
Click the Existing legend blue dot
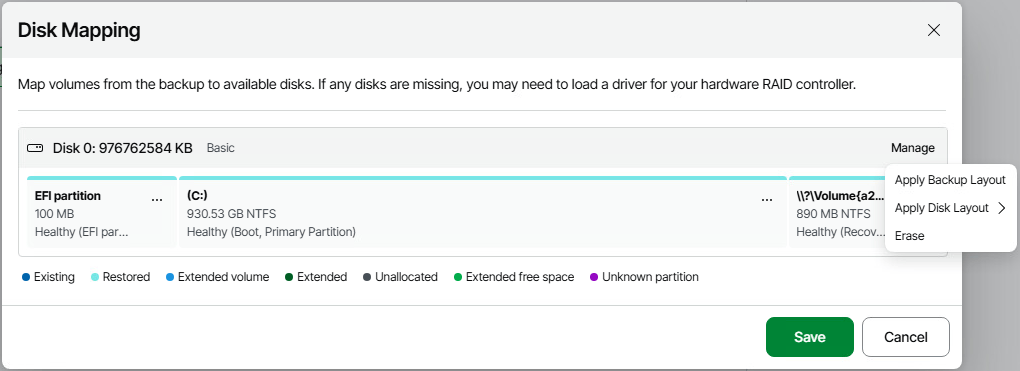click(26, 277)
